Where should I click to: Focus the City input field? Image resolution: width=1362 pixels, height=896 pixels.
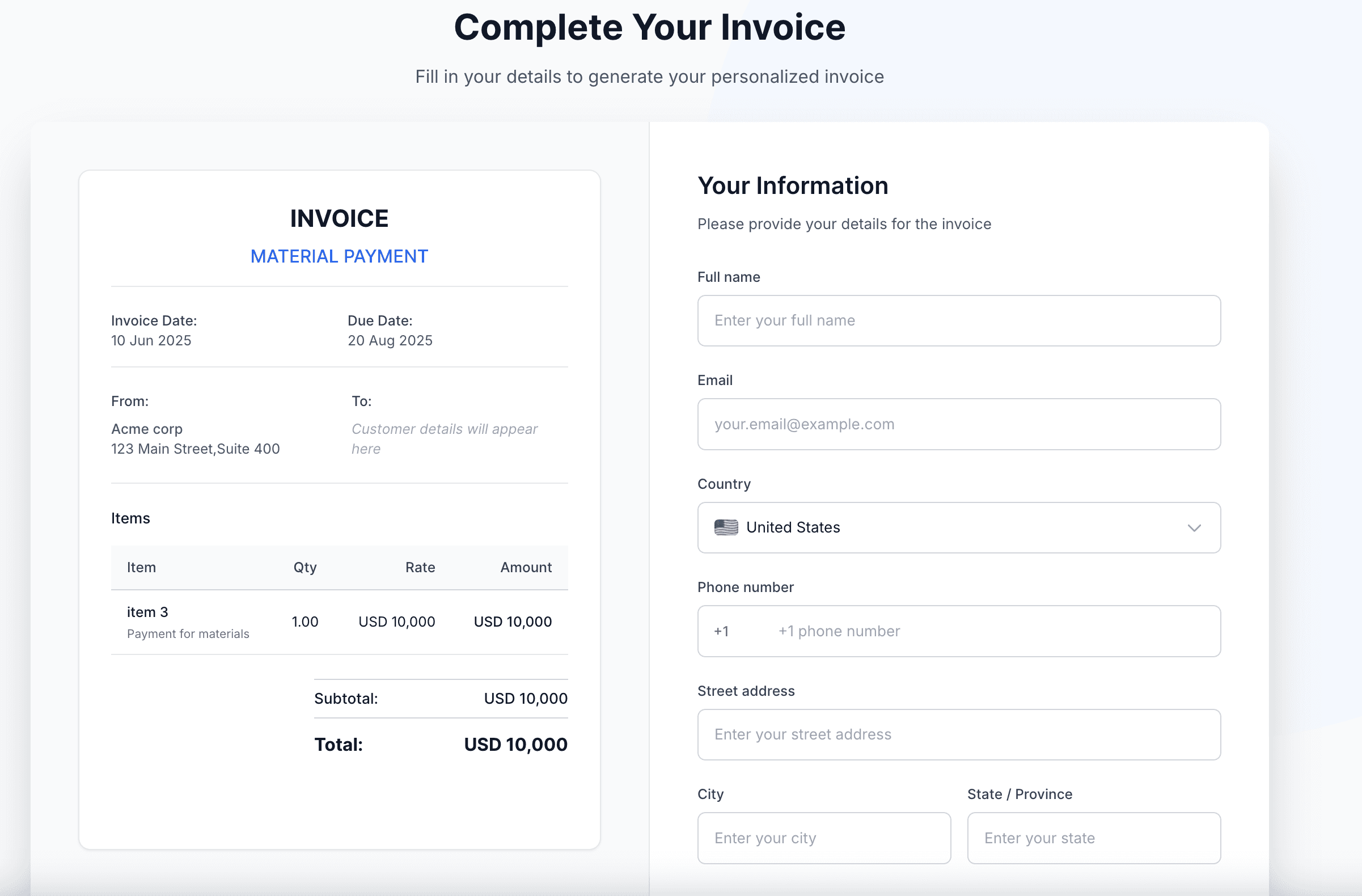pos(823,838)
